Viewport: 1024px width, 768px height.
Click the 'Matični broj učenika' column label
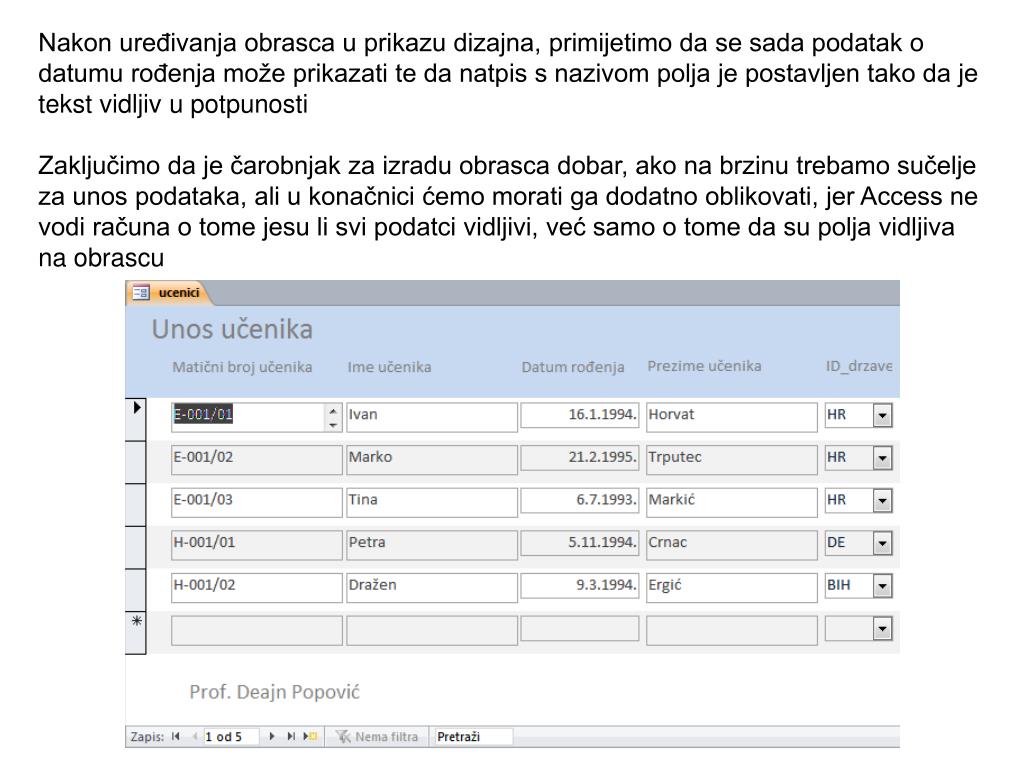click(x=242, y=368)
